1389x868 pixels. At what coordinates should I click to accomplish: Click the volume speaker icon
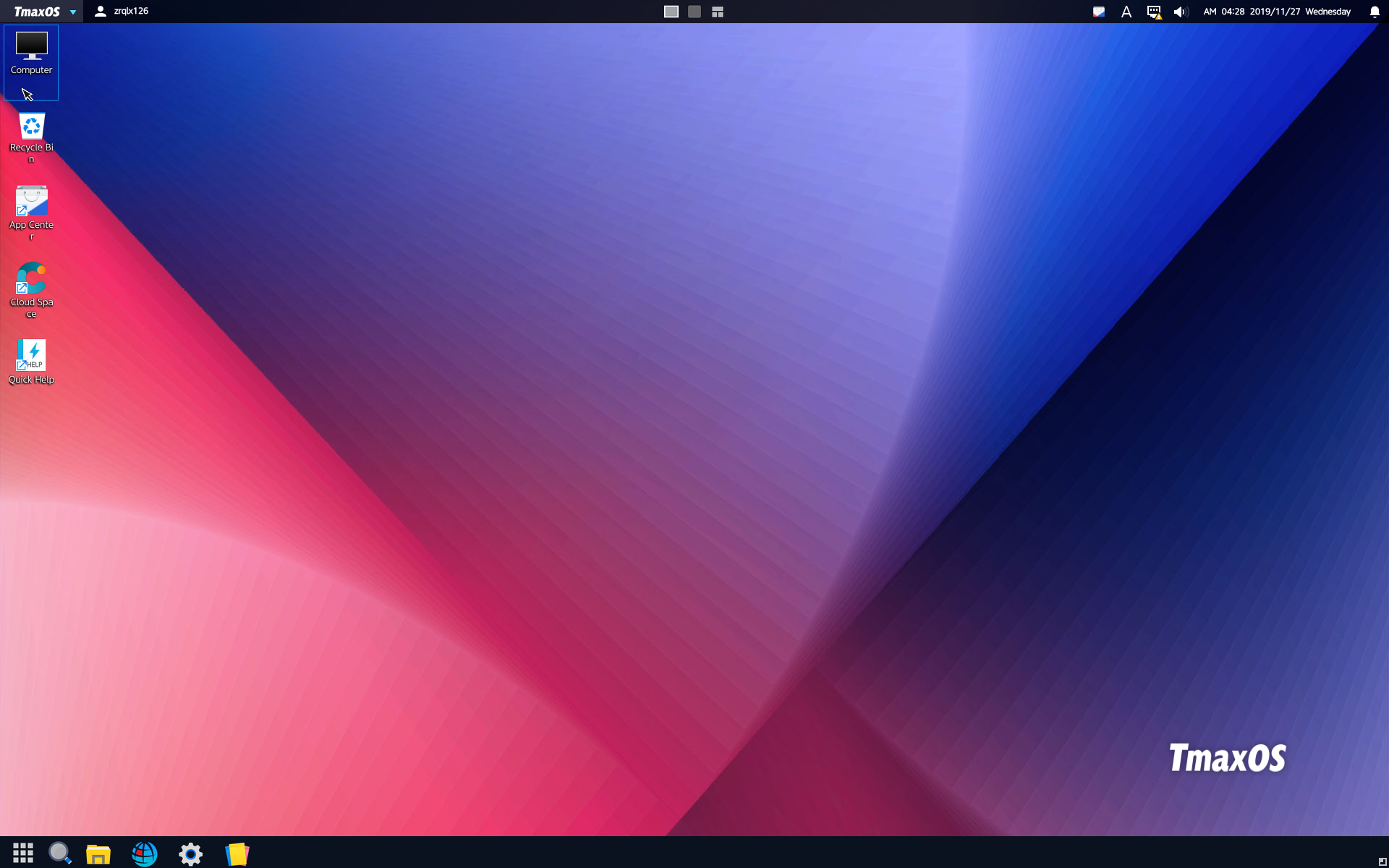[1181, 12]
